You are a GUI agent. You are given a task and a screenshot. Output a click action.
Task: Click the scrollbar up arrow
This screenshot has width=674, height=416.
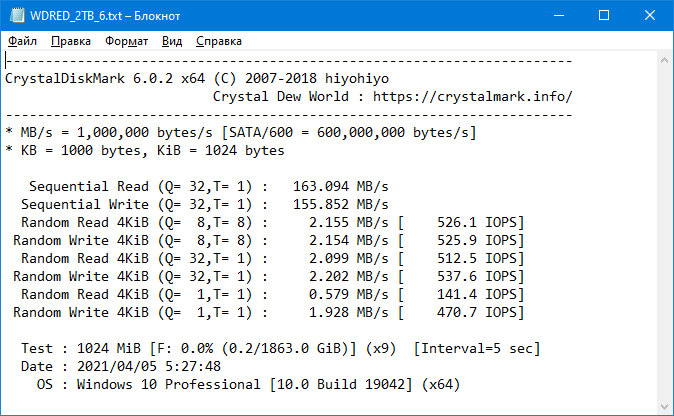[x=664, y=61]
